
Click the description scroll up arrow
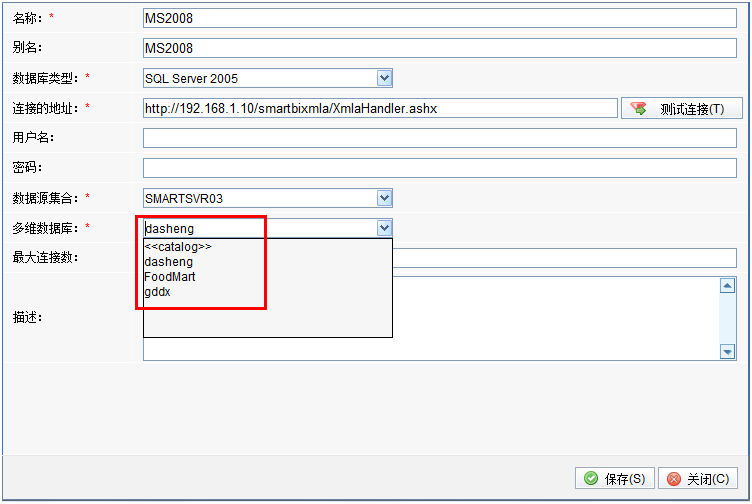728,286
